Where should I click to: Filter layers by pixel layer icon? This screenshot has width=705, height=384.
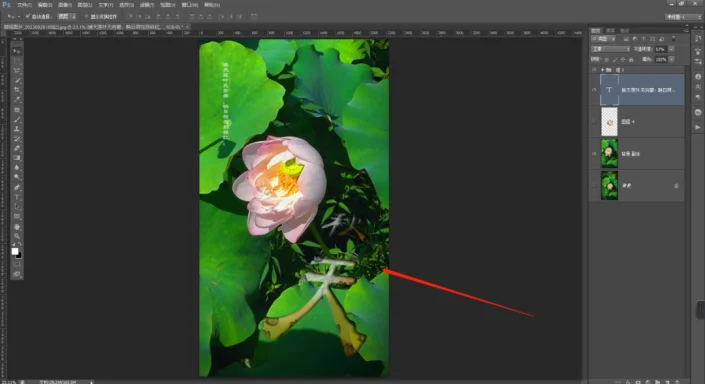click(x=626, y=39)
